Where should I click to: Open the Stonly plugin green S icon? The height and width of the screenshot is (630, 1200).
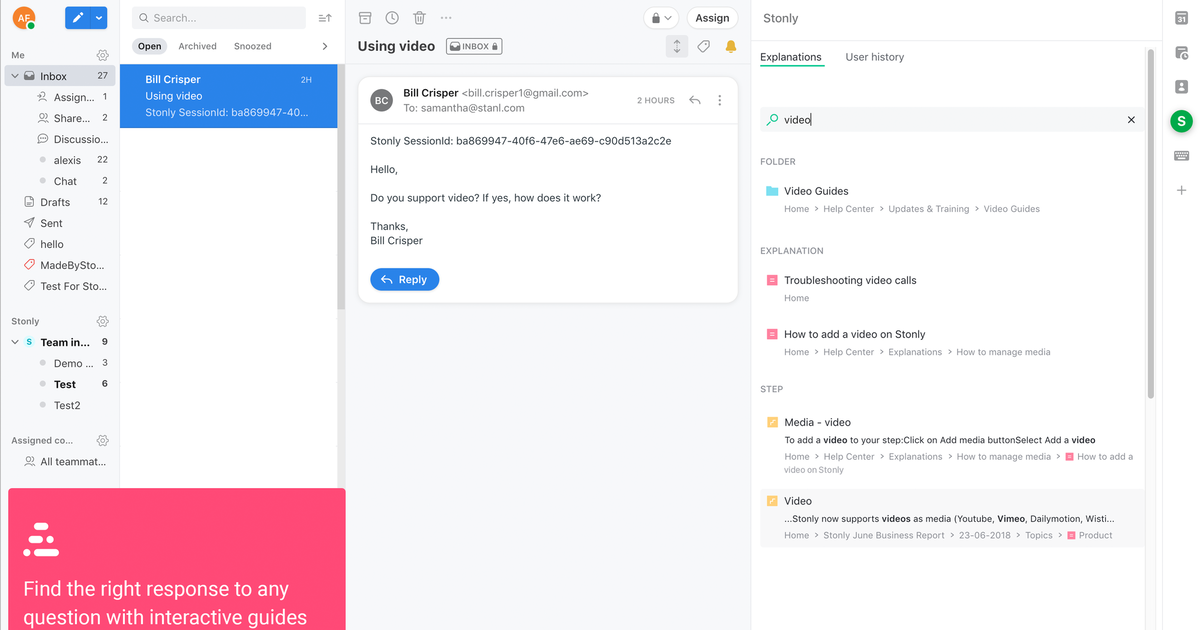tap(1181, 121)
